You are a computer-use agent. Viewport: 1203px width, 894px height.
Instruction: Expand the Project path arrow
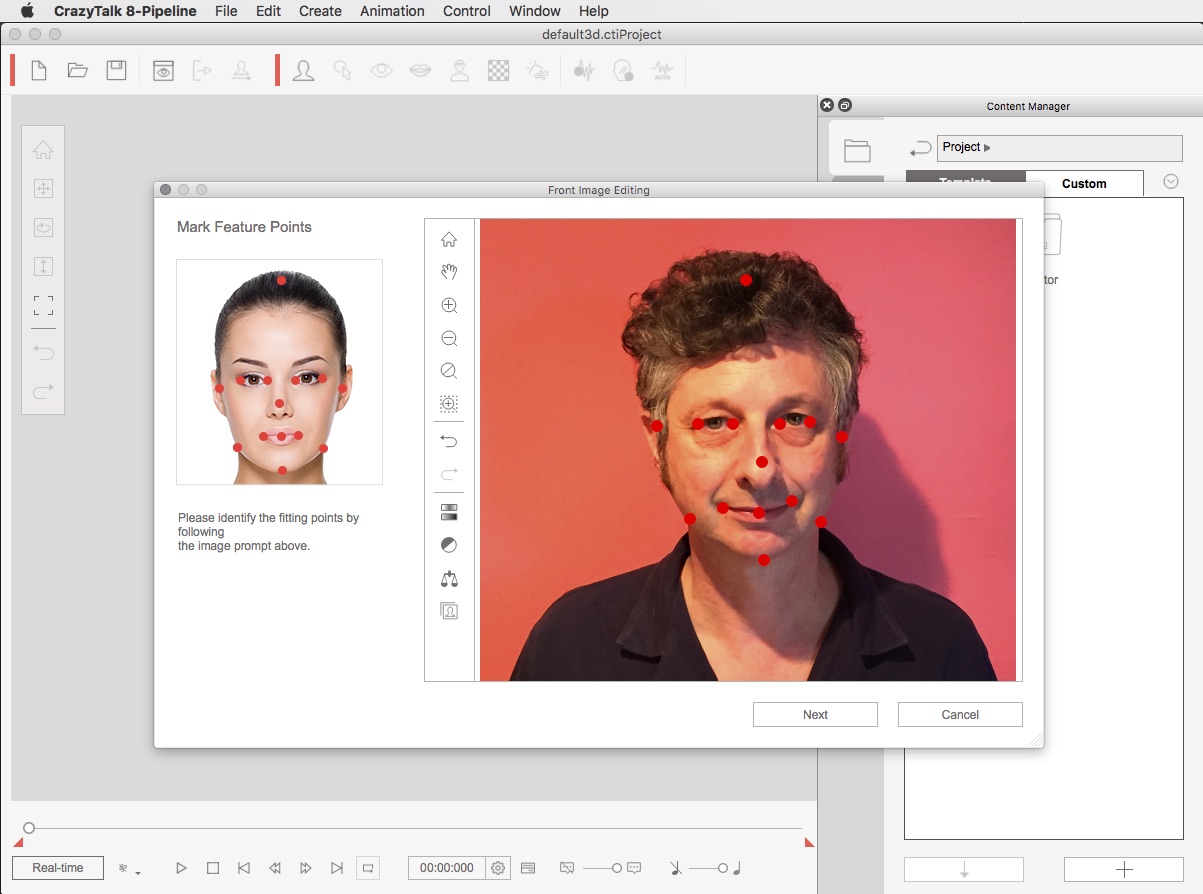click(x=987, y=148)
